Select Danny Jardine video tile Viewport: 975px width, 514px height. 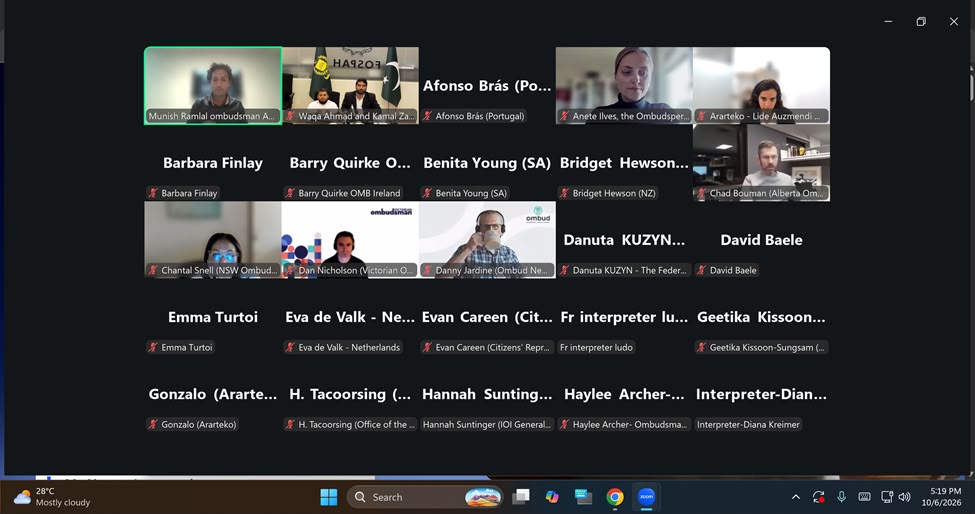point(487,240)
